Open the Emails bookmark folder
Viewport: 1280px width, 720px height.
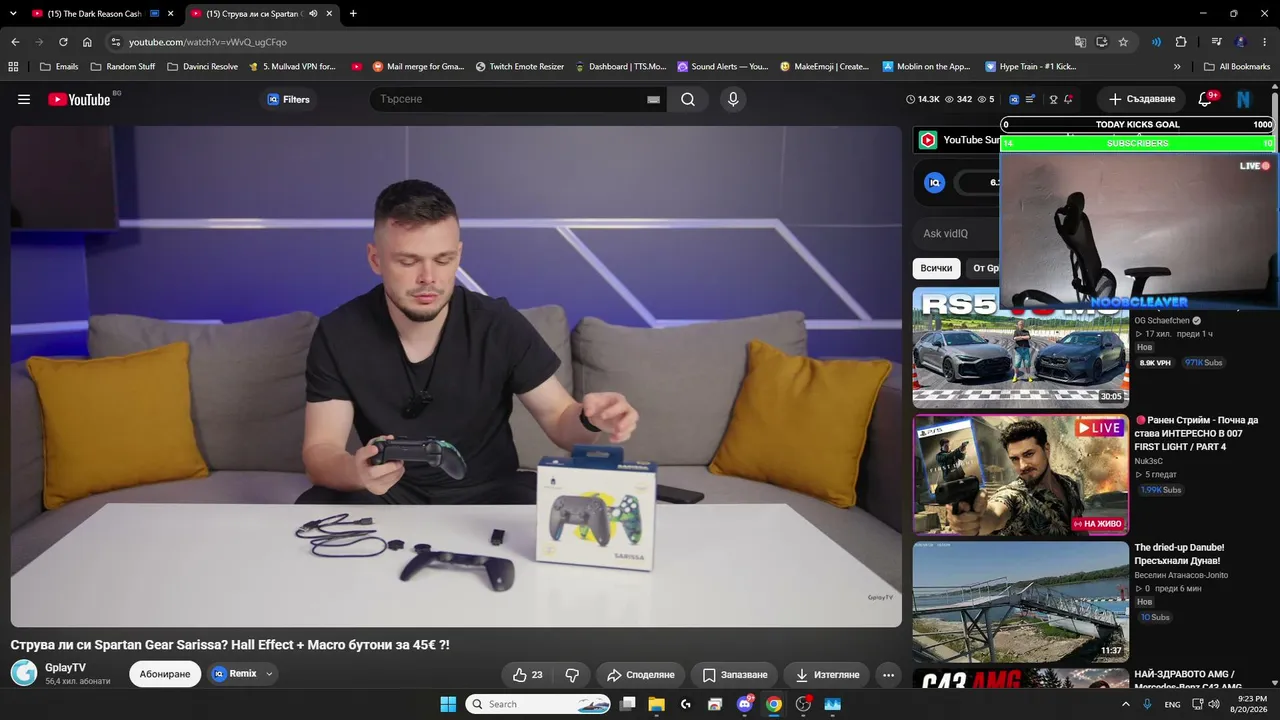pyautogui.click(x=59, y=67)
